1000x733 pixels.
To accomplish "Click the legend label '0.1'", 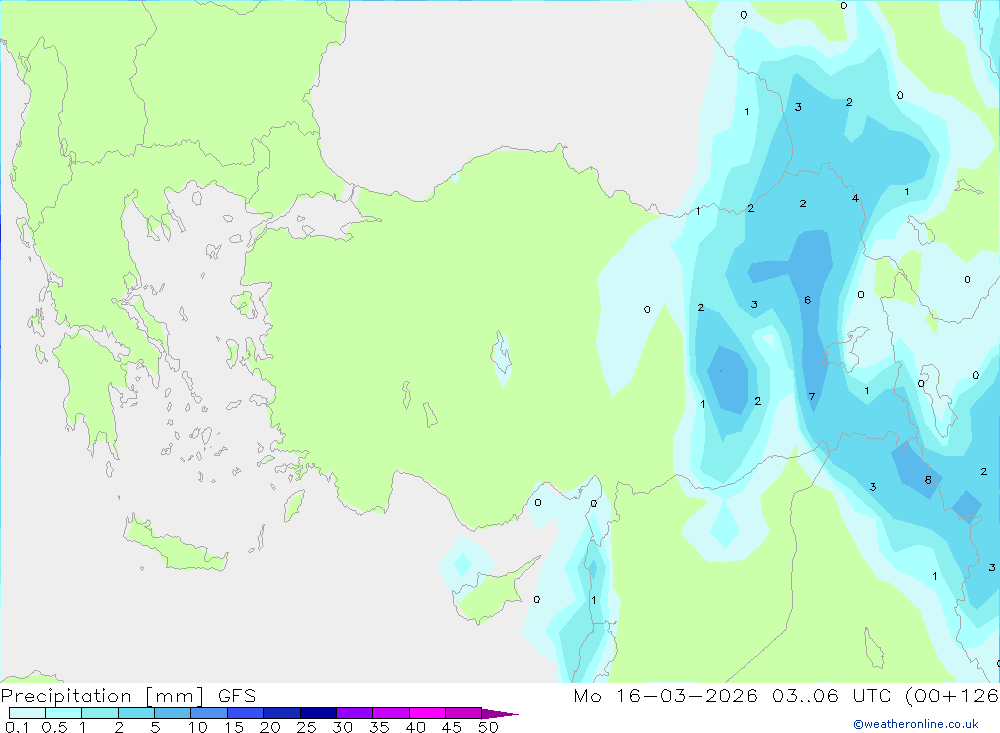I will [17, 727].
